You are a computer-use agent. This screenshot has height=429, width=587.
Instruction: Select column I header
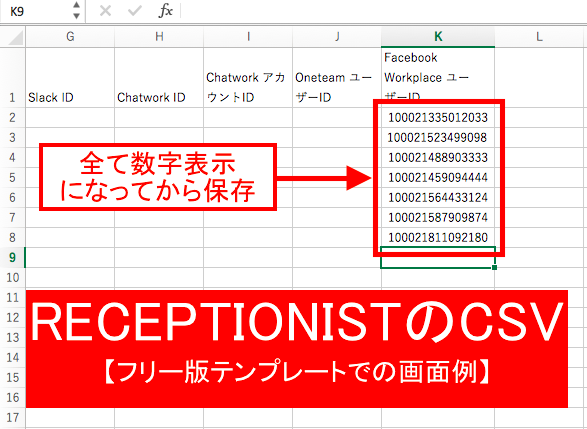click(248, 37)
